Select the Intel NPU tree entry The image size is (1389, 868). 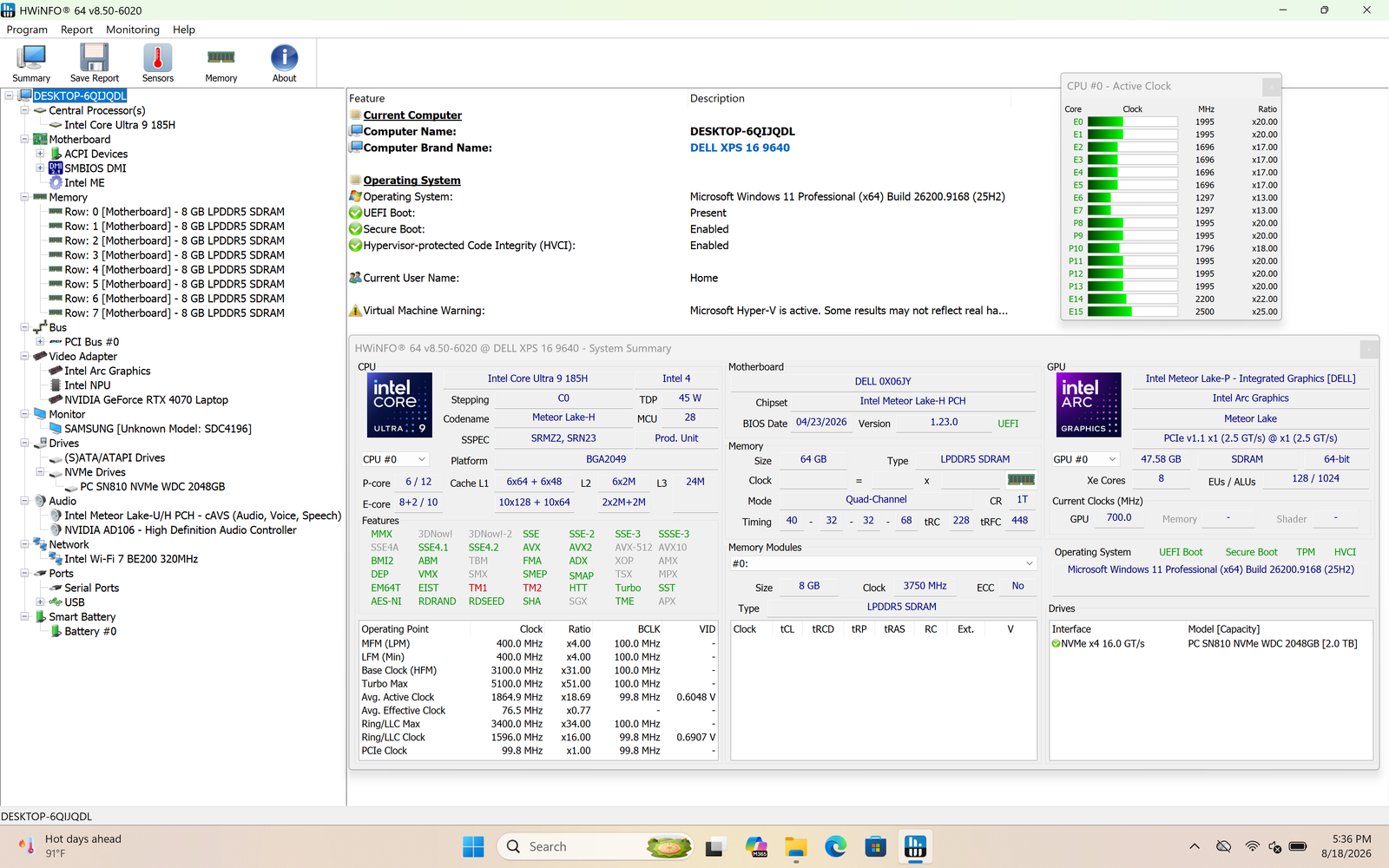click(88, 385)
